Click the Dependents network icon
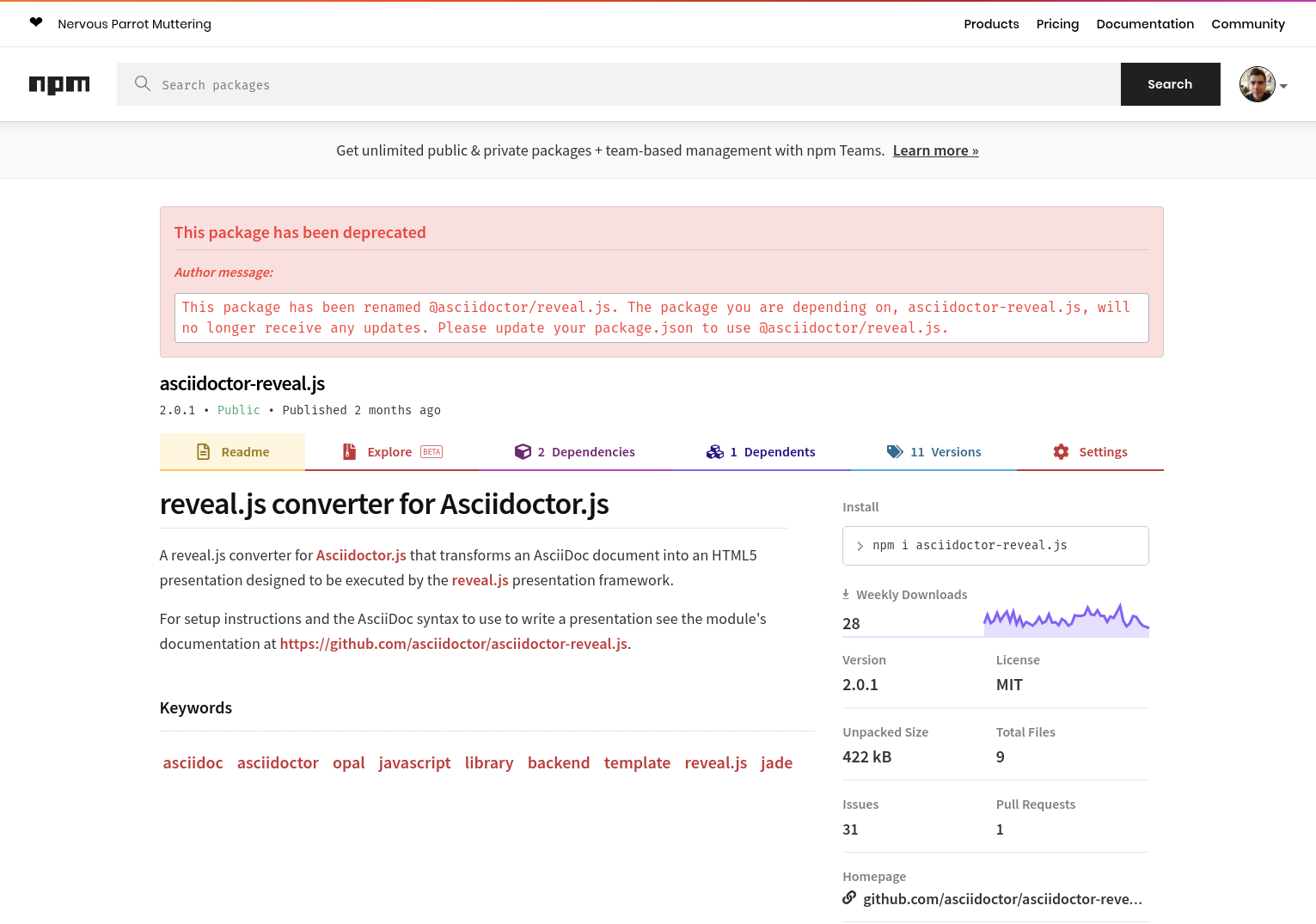 point(715,451)
